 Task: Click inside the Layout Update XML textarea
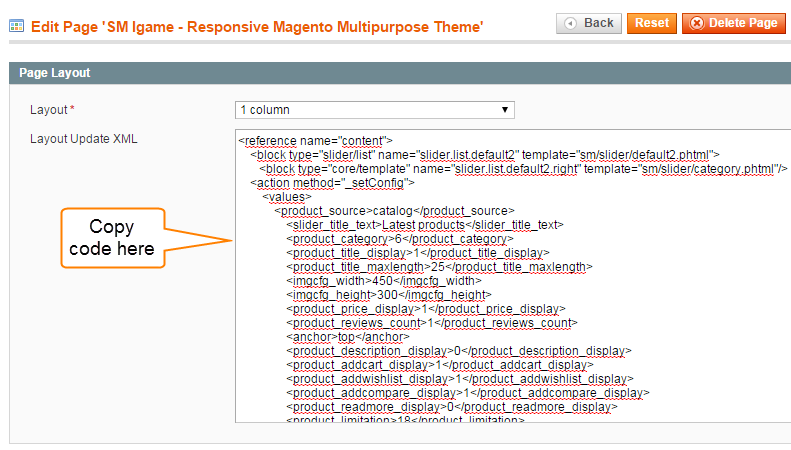coord(513,276)
